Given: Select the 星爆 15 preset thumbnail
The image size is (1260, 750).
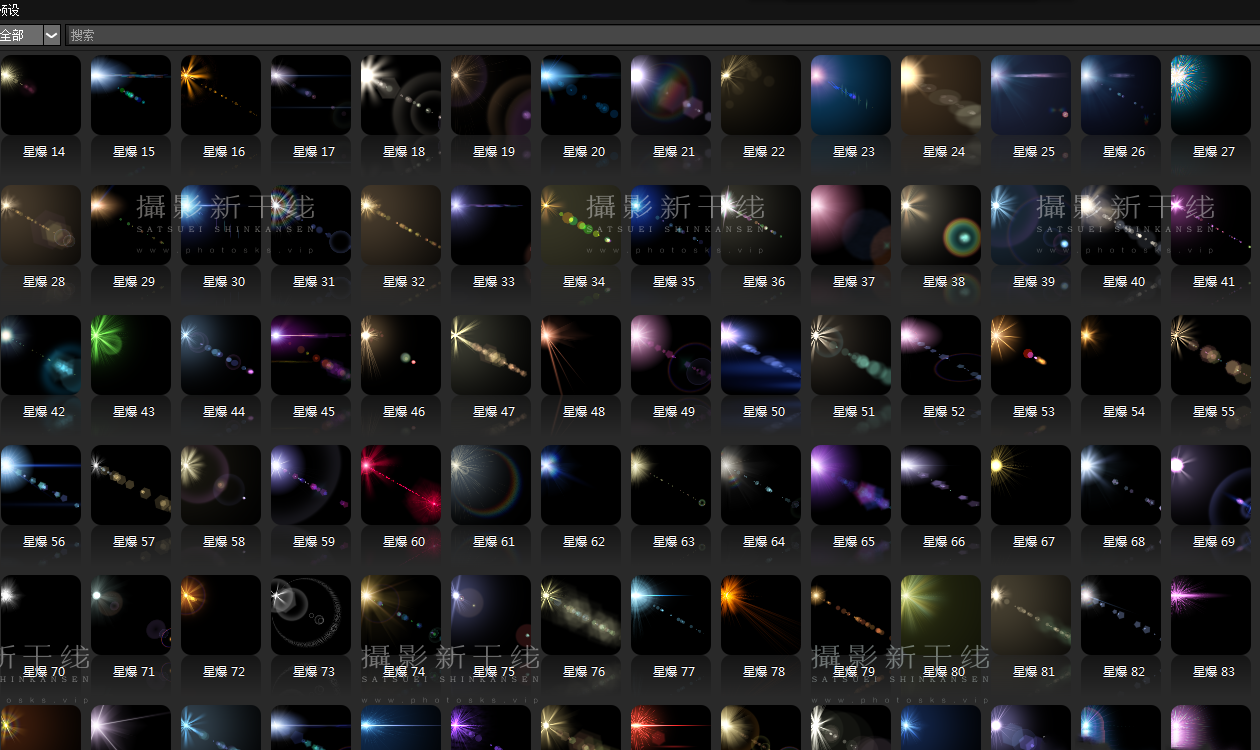Looking at the screenshot, I should point(131,95).
